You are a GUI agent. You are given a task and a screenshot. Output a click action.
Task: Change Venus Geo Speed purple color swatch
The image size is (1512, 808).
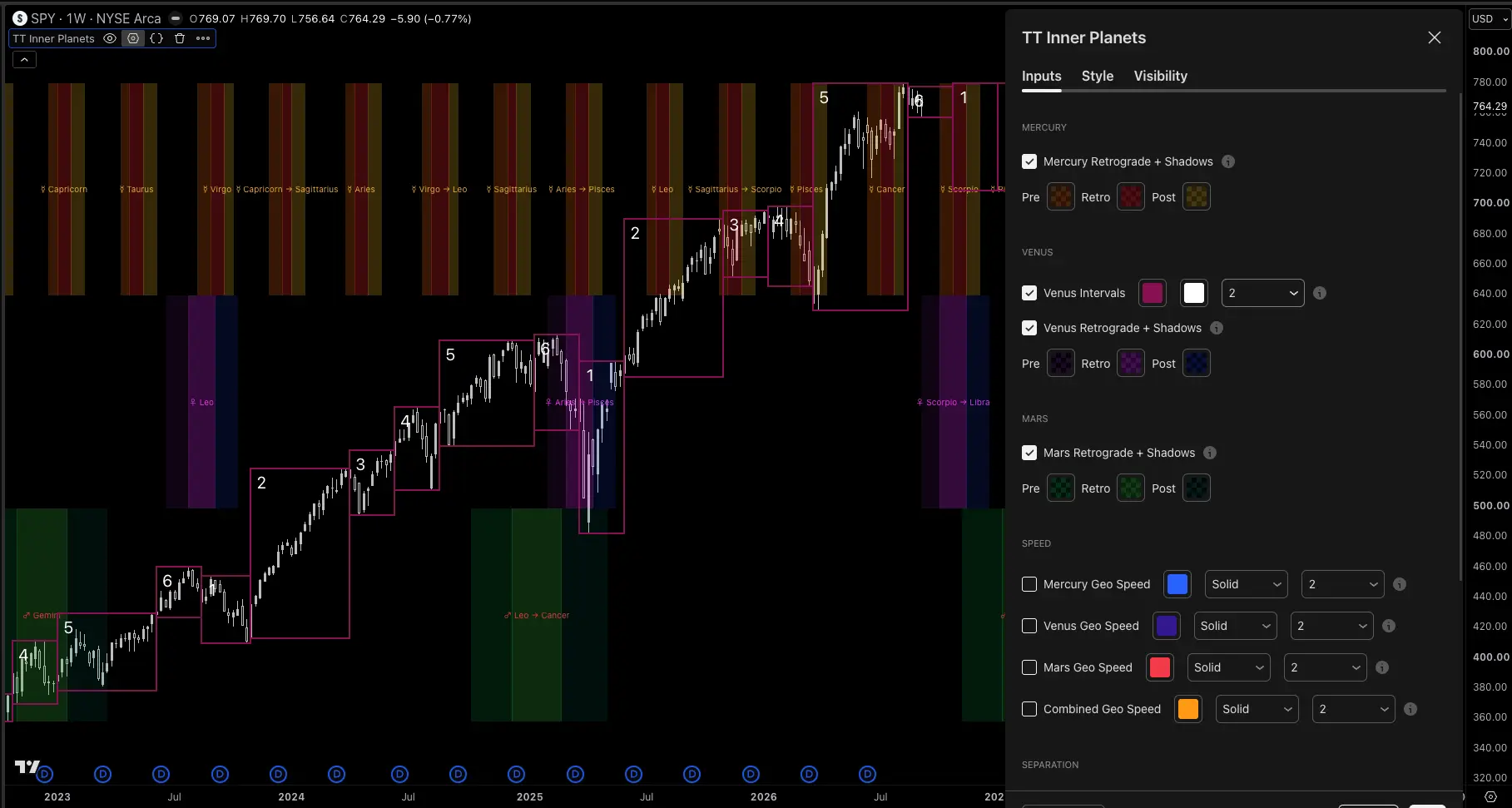pos(1167,626)
